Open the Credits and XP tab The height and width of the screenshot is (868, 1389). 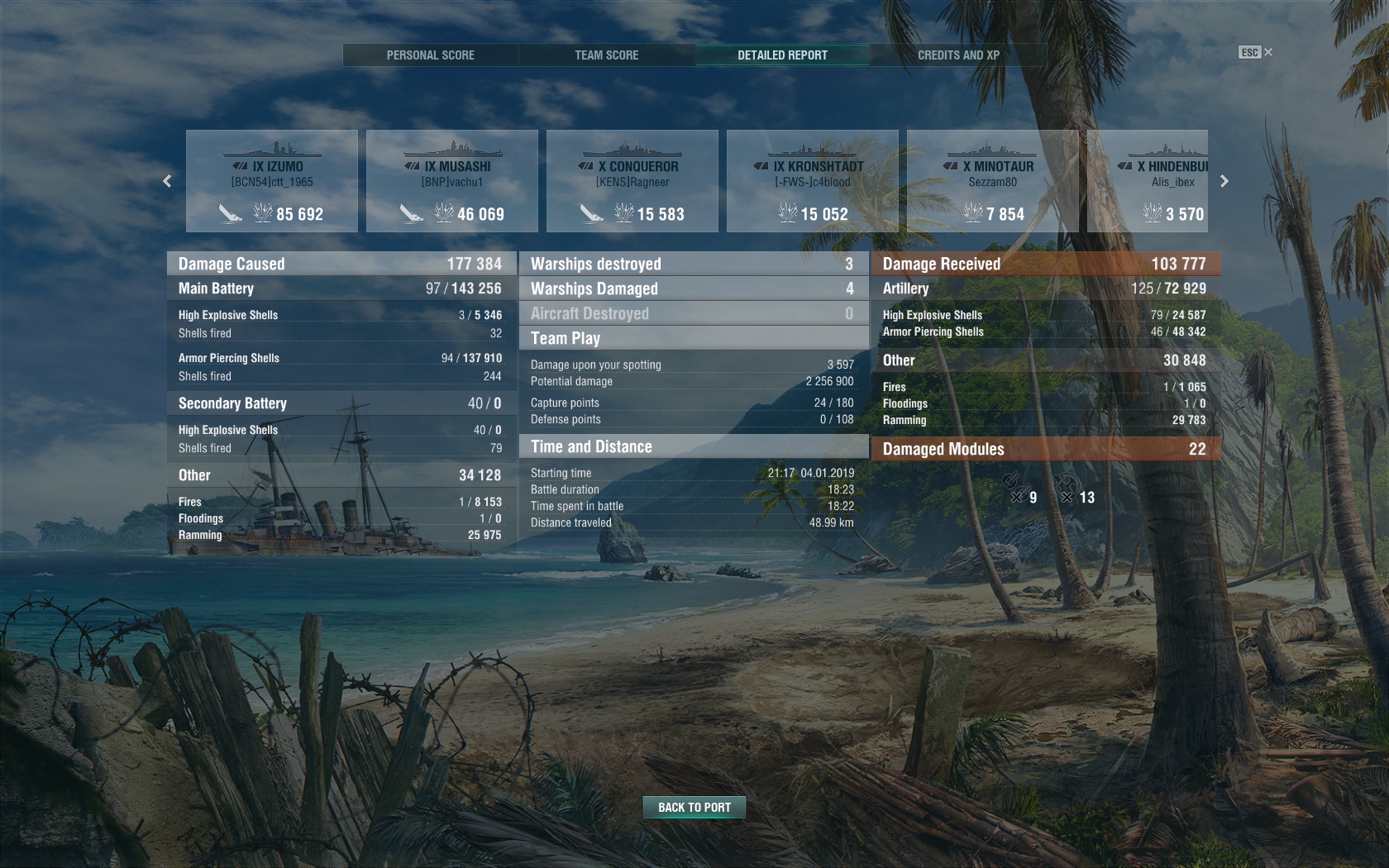958,55
